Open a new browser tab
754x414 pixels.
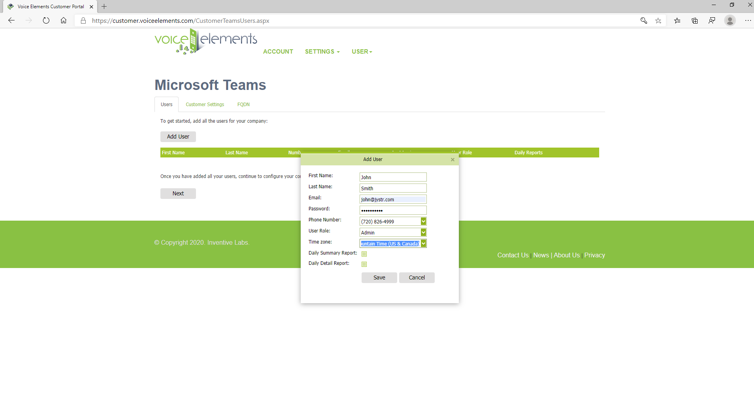104,7
